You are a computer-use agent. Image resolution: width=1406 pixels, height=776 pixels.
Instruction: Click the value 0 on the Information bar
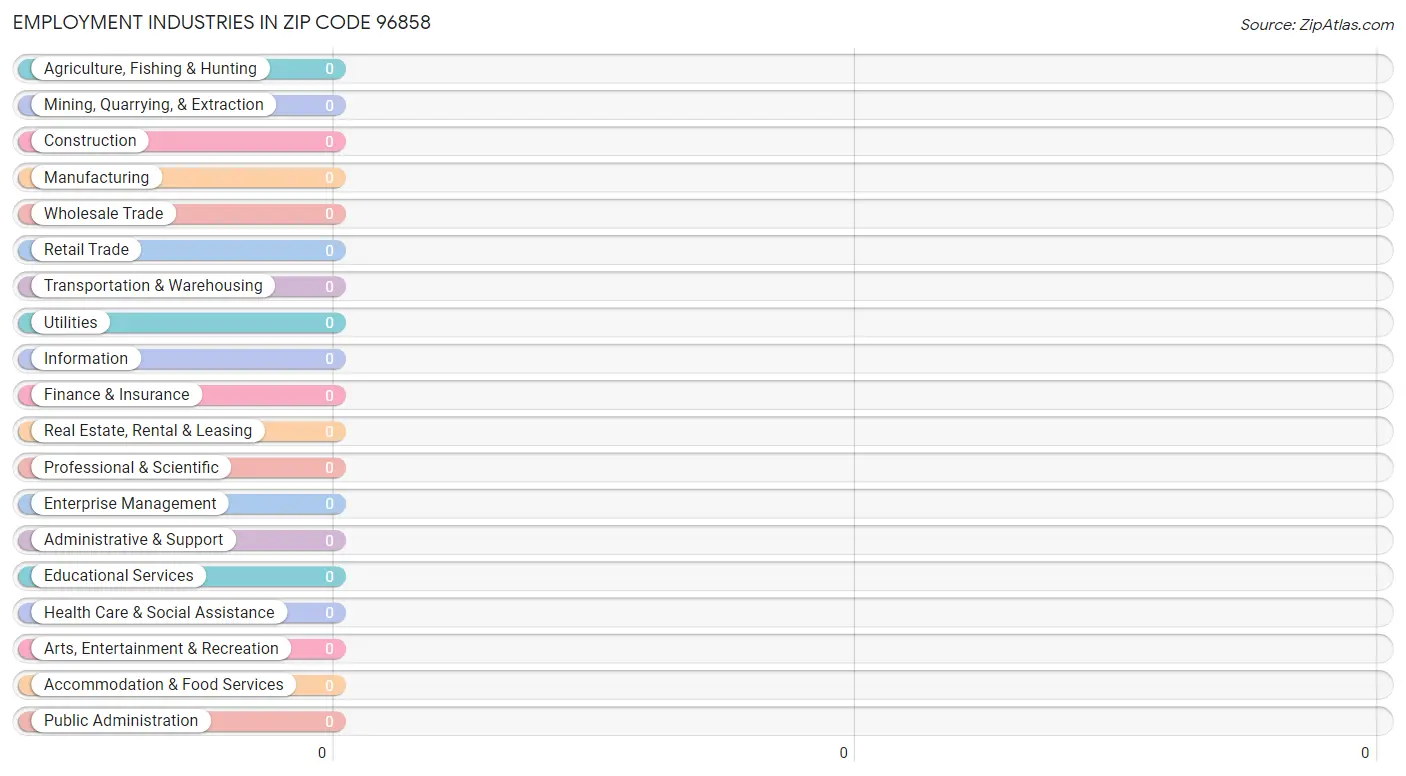point(329,359)
